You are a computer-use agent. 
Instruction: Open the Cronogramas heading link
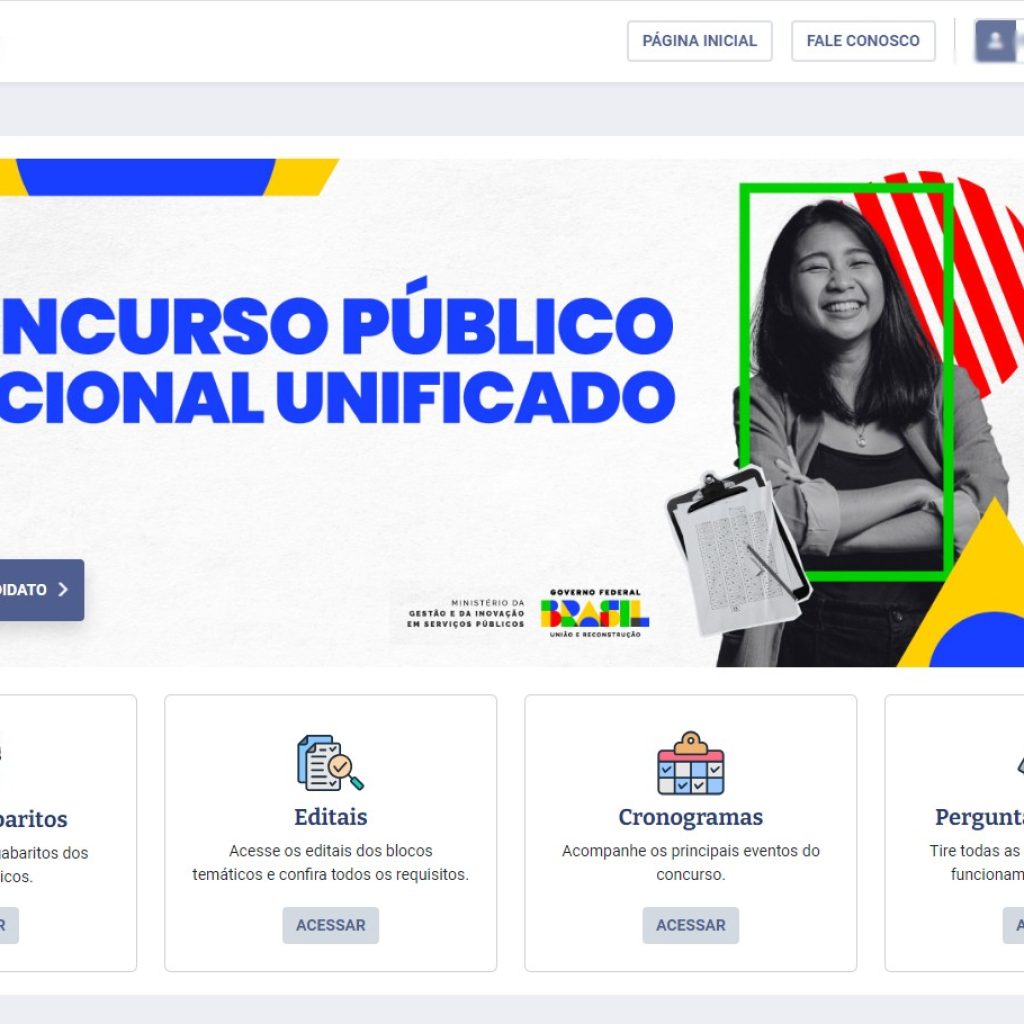(690, 817)
